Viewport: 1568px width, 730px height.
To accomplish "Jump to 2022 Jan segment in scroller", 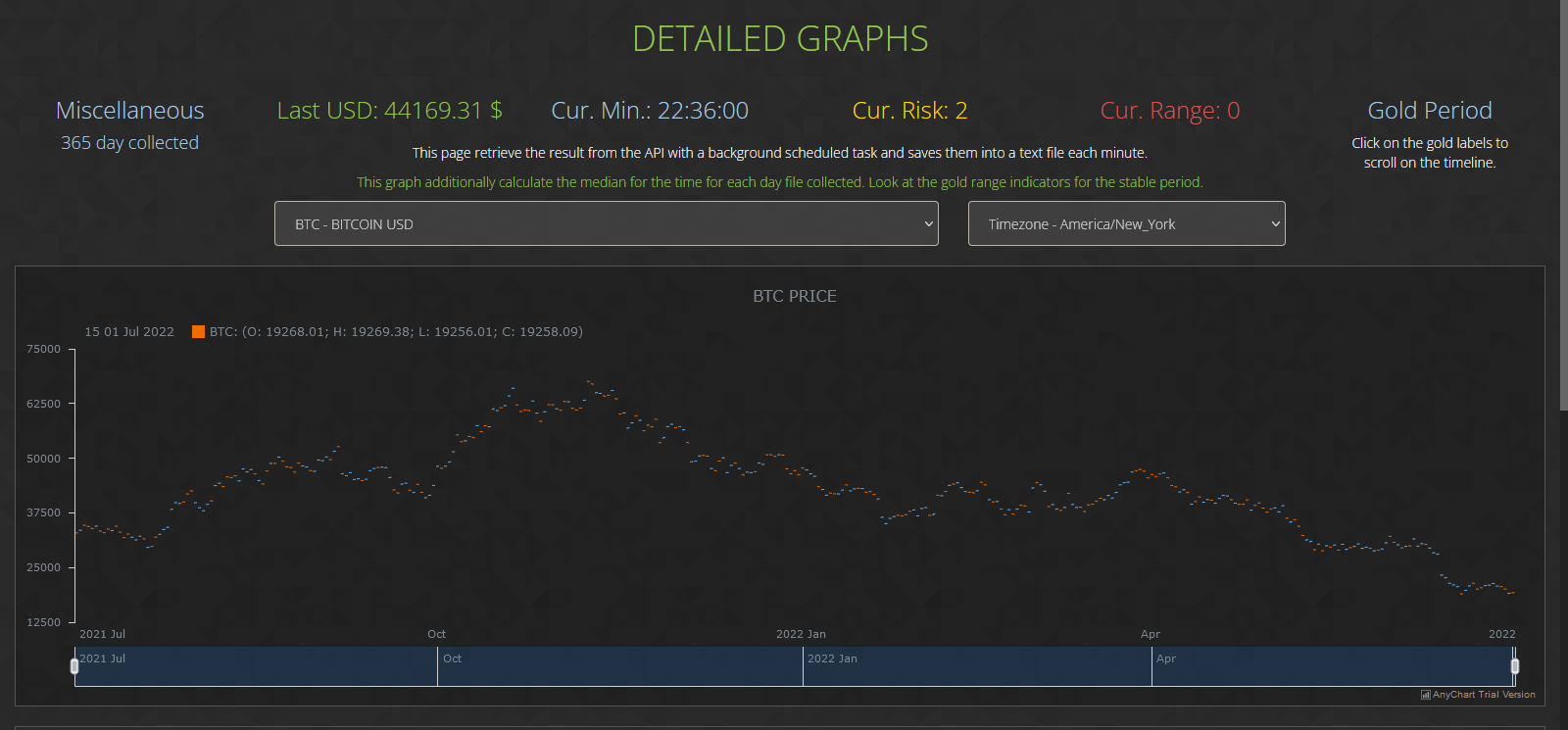I will pos(976,667).
